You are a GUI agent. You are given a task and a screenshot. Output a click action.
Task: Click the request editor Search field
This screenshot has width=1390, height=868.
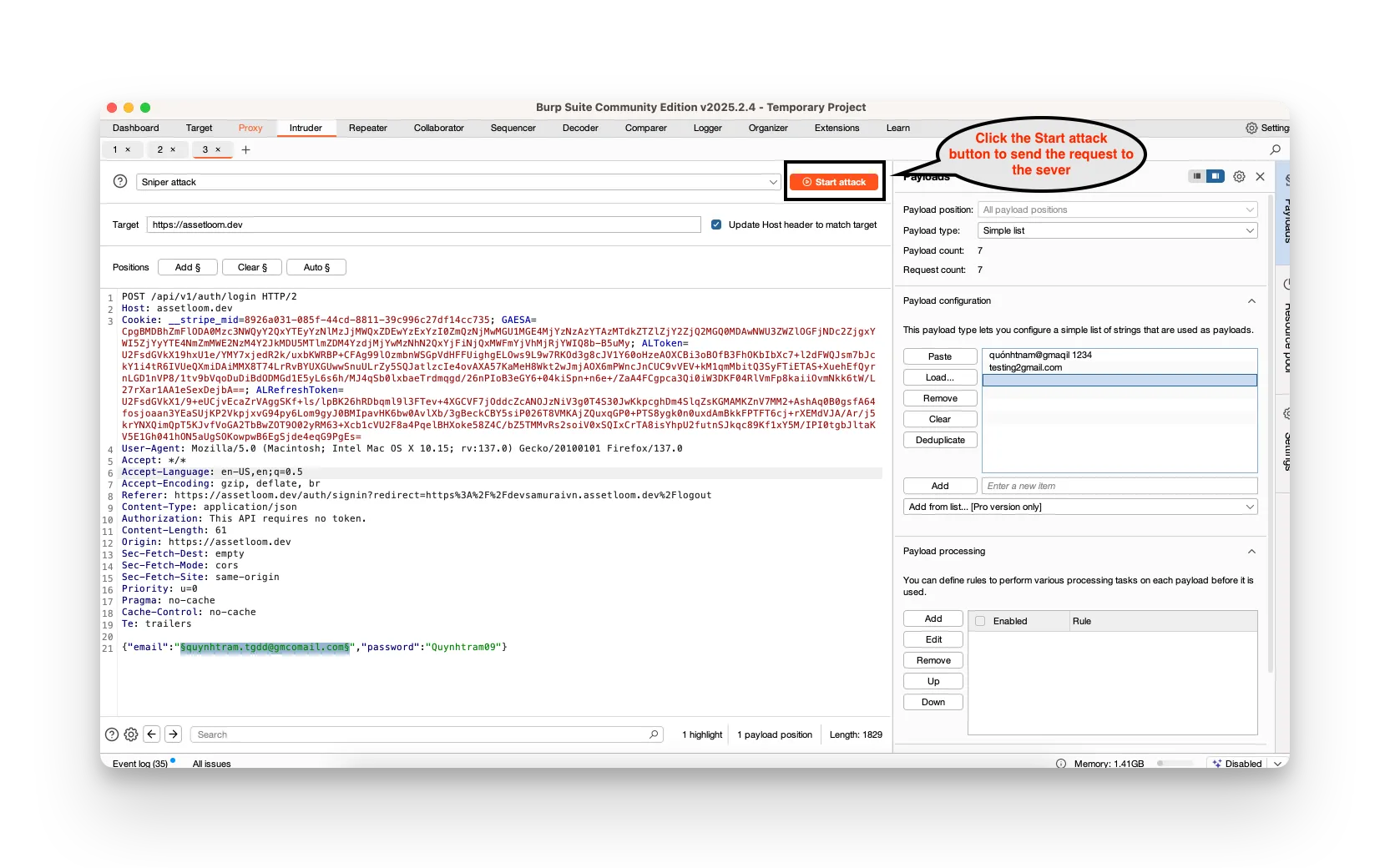click(427, 734)
